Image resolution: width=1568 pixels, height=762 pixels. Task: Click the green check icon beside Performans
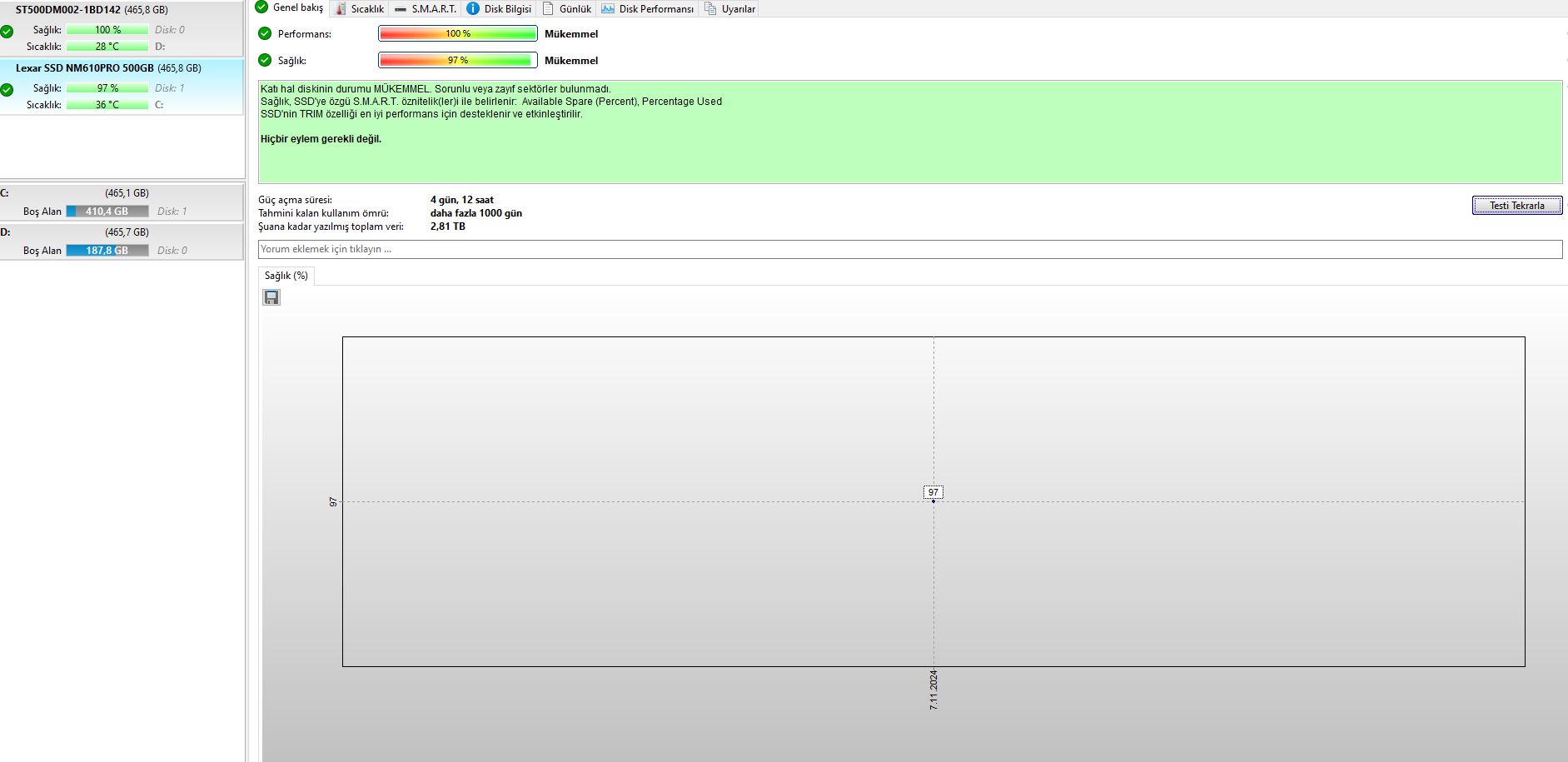point(265,33)
